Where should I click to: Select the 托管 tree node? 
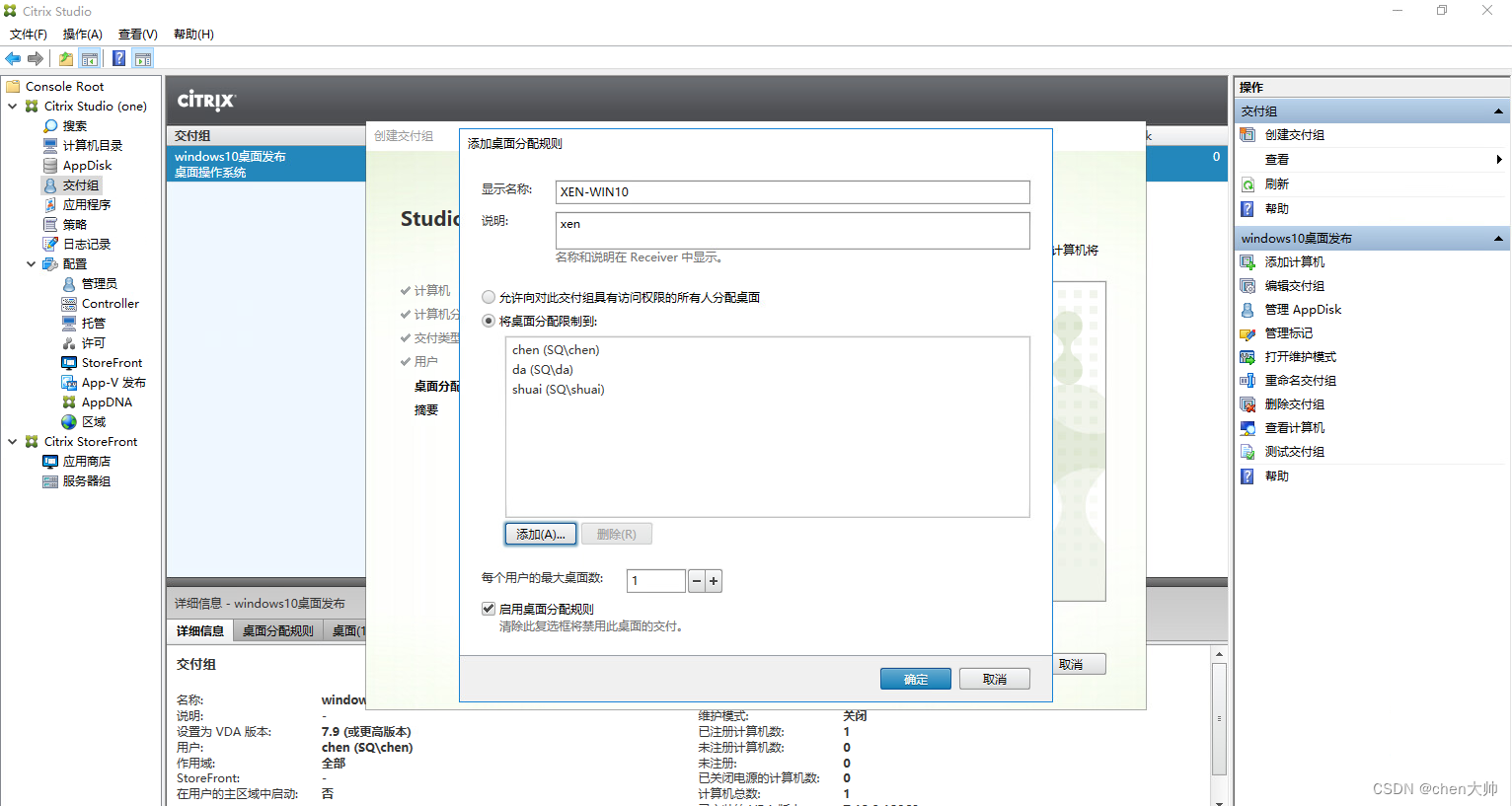point(94,323)
